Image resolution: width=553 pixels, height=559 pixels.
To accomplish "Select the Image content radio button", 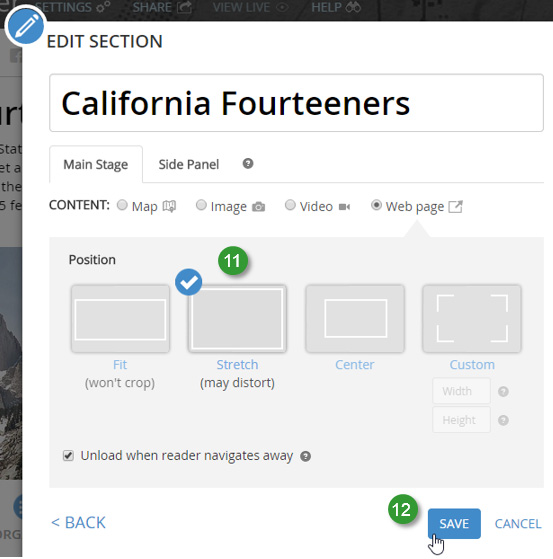I will pyautogui.click(x=201, y=205).
